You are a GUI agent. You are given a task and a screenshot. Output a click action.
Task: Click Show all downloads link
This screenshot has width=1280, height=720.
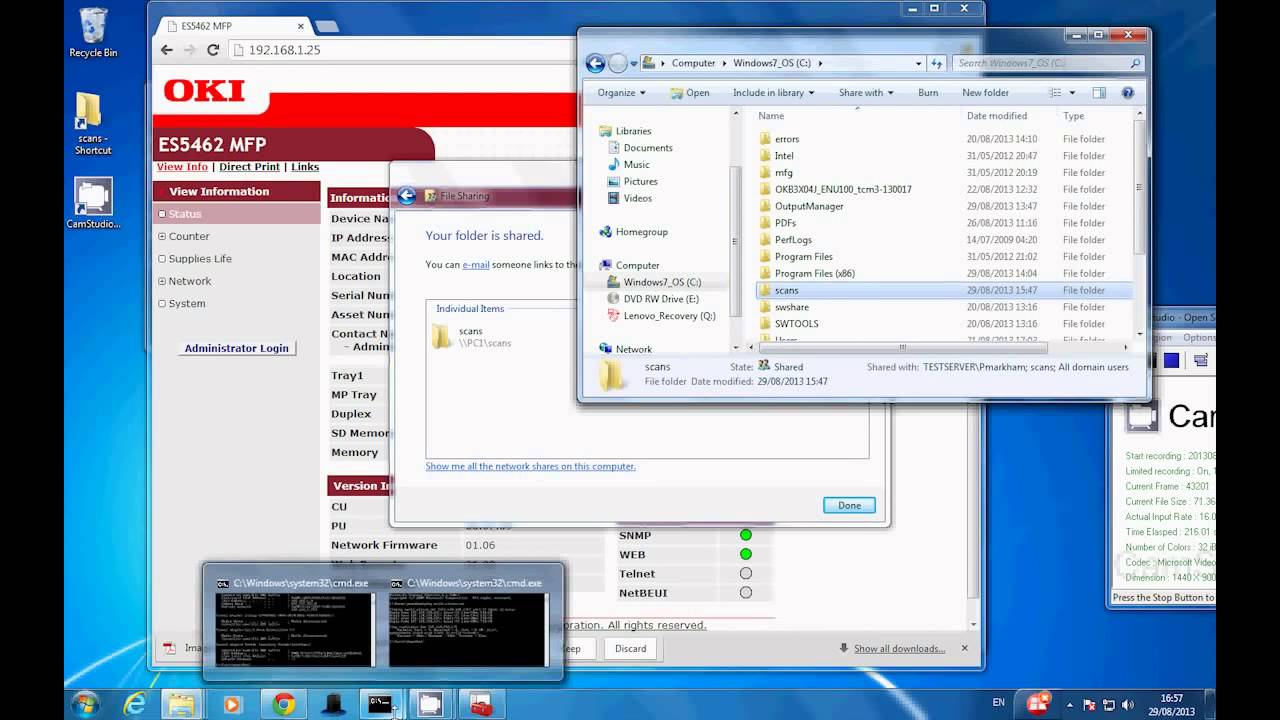pos(899,649)
